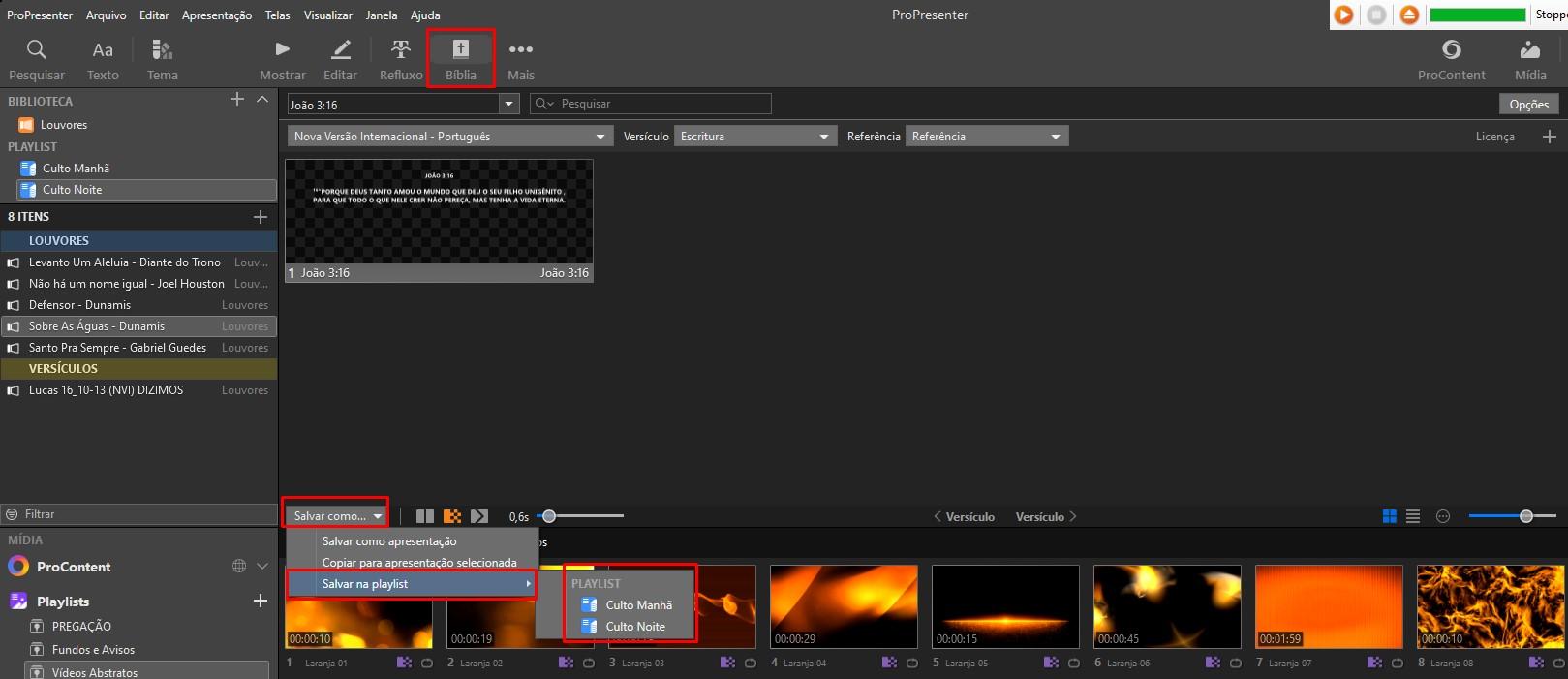This screenshot has width=1568, height=679.
Task: Open the Refluxo tool
Action: [x=401, y=59]
